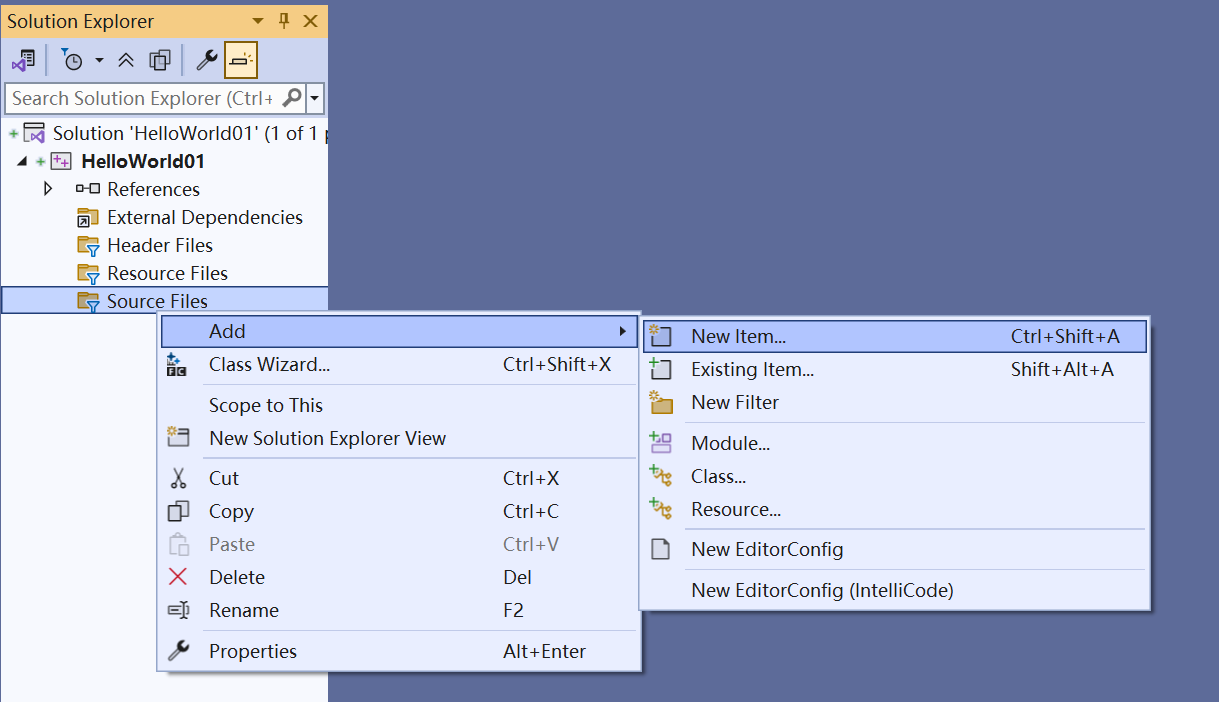Open the Solution Explorer window position dropdown
The height and width of the screenshot is (702, 1219).
point(258,21)
